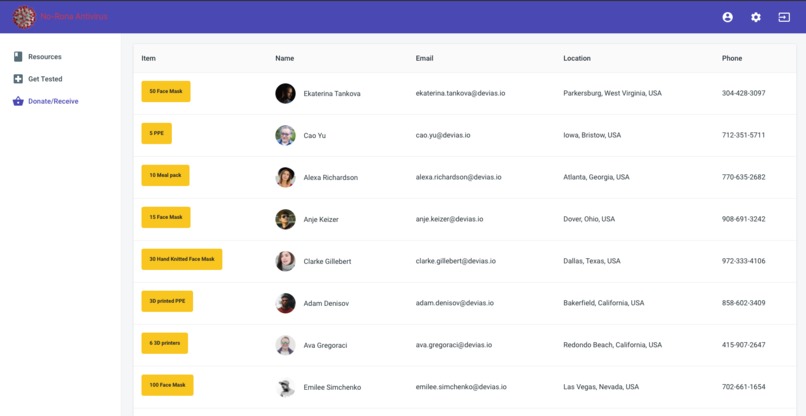Image resolution: width=806 pixels, height=416 pixels.
Task: Click the No-Rona Antivirus title text
Action: [75, 16]
